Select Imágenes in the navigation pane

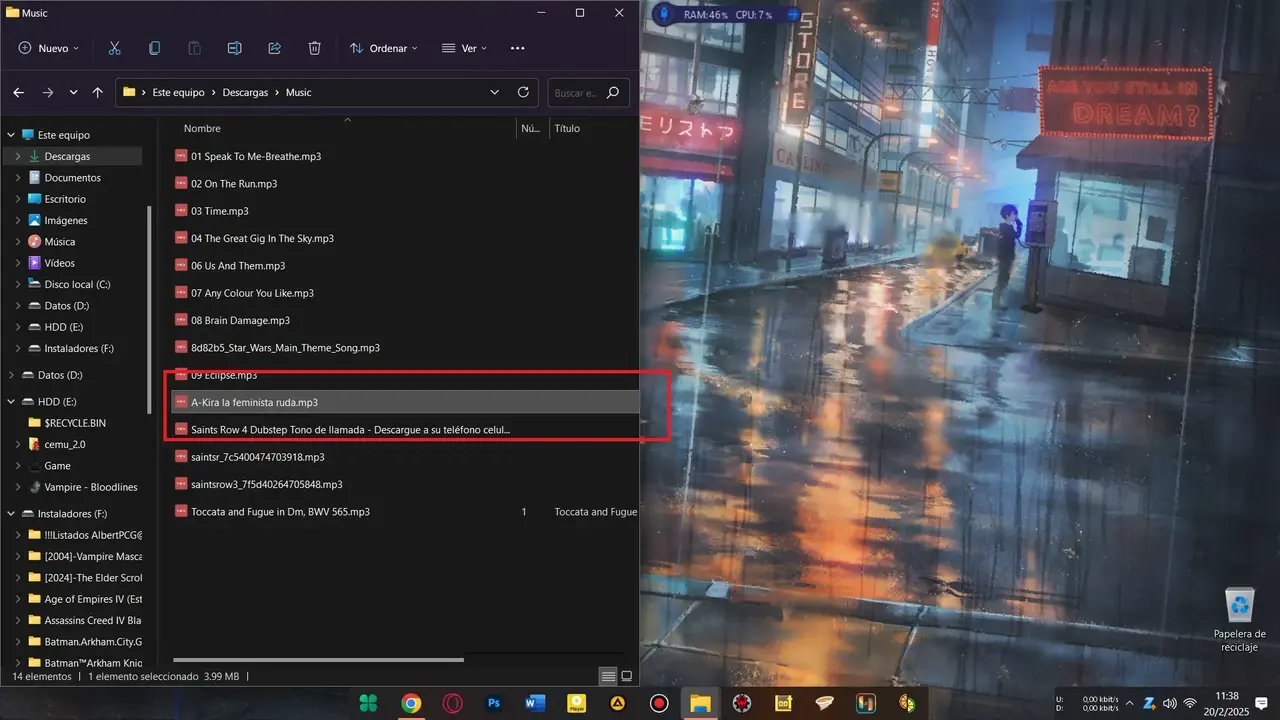click(x=66, y=220)
